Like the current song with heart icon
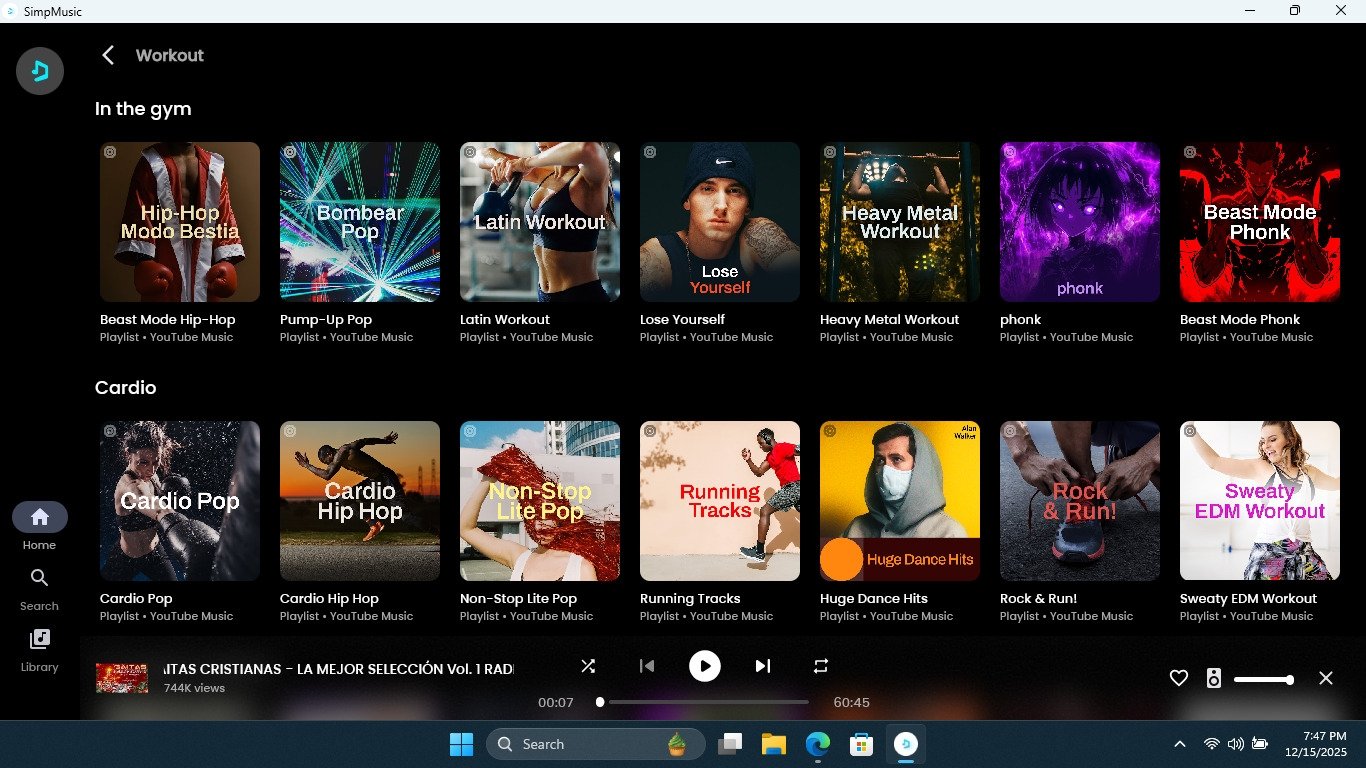Screen dimensions: 1366x768 point(1179,679)
